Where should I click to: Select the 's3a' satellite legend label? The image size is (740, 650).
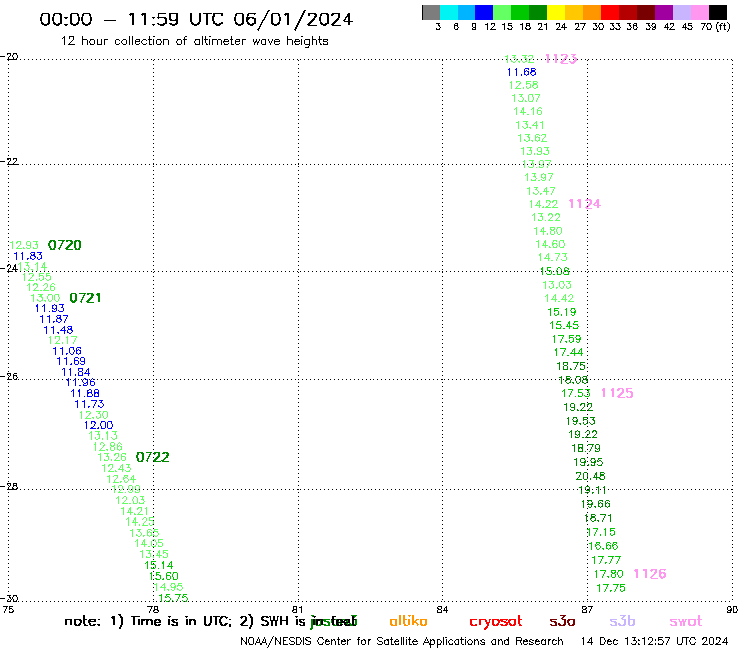coord(562,621)
